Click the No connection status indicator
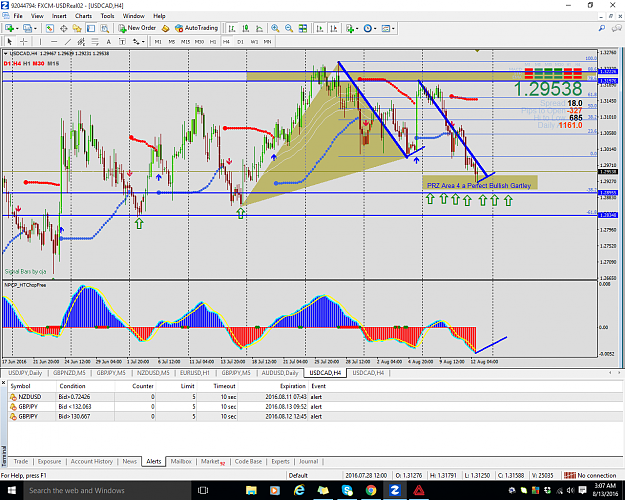625x500 pixels. pos(591,475)
